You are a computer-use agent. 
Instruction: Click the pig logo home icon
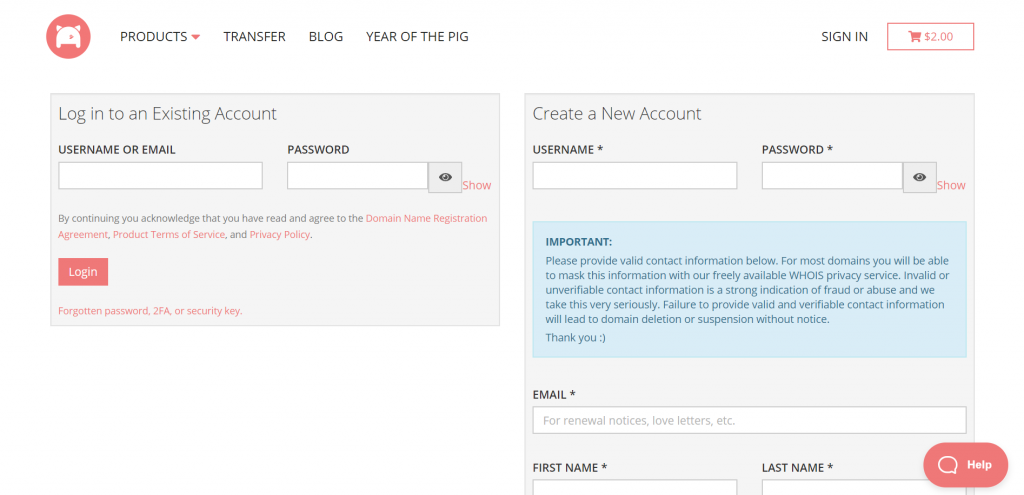(68, 37)
